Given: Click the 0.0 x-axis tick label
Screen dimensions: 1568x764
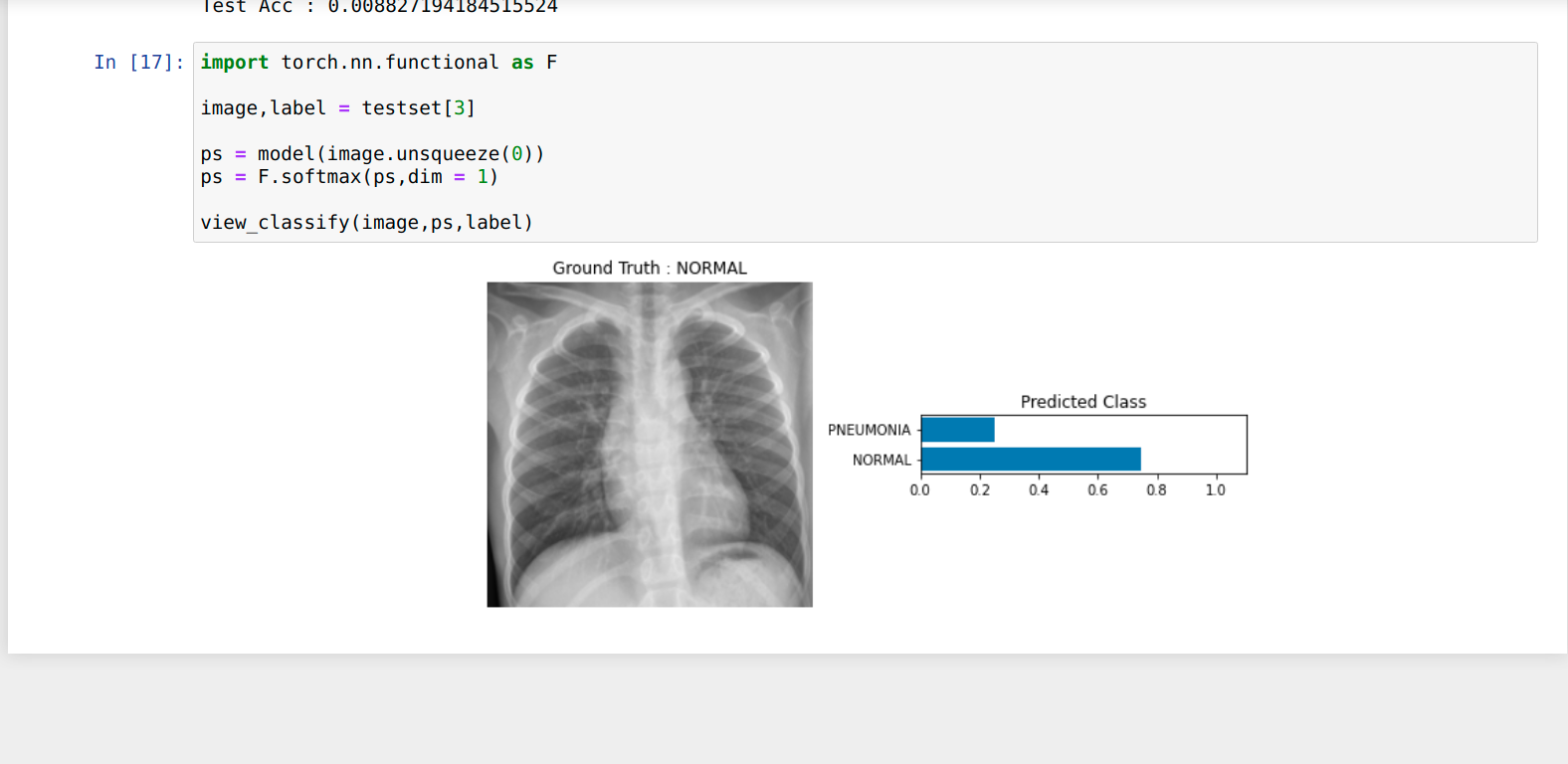Looking at the screenshot, I should coord(920,490).
